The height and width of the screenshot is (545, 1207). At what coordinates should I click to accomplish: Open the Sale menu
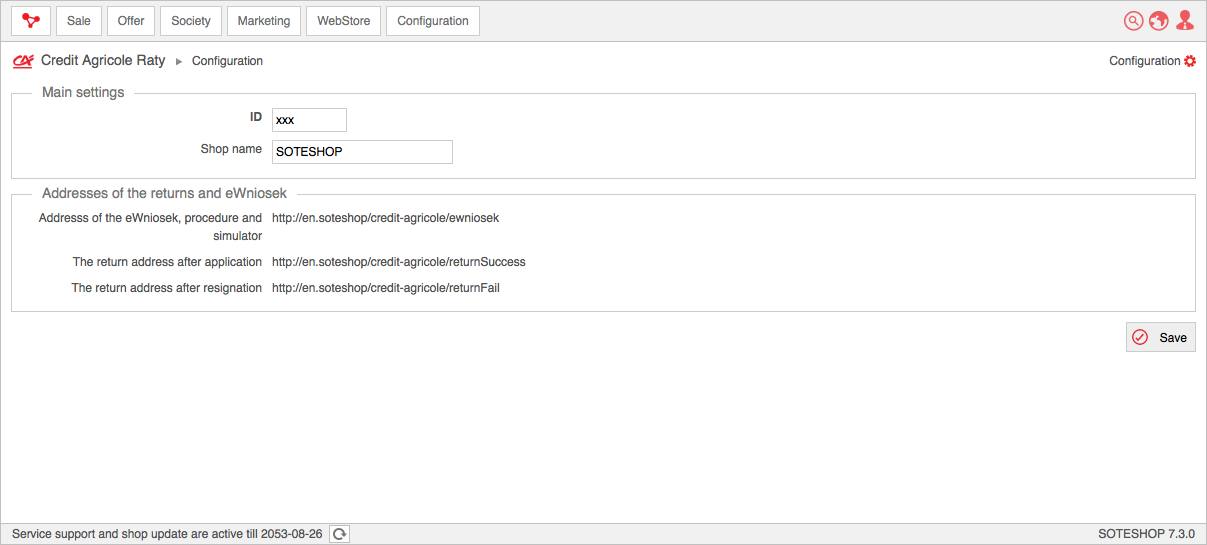79,21
